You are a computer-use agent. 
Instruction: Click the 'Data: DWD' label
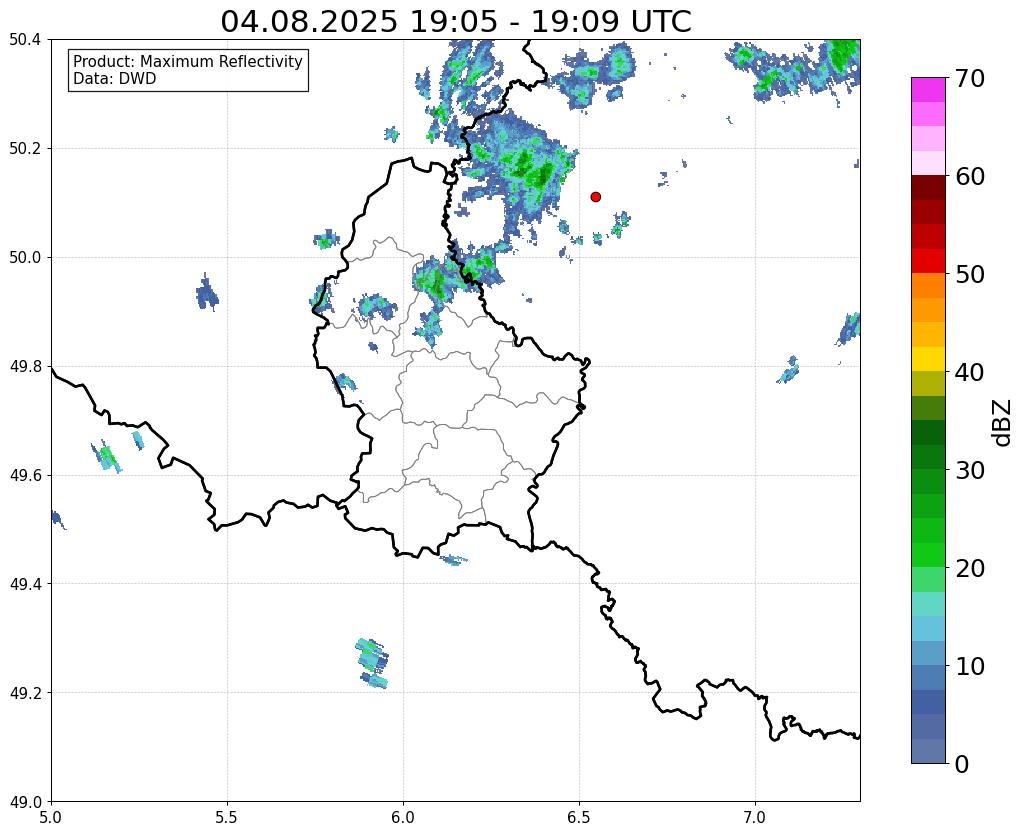[115, 79]
